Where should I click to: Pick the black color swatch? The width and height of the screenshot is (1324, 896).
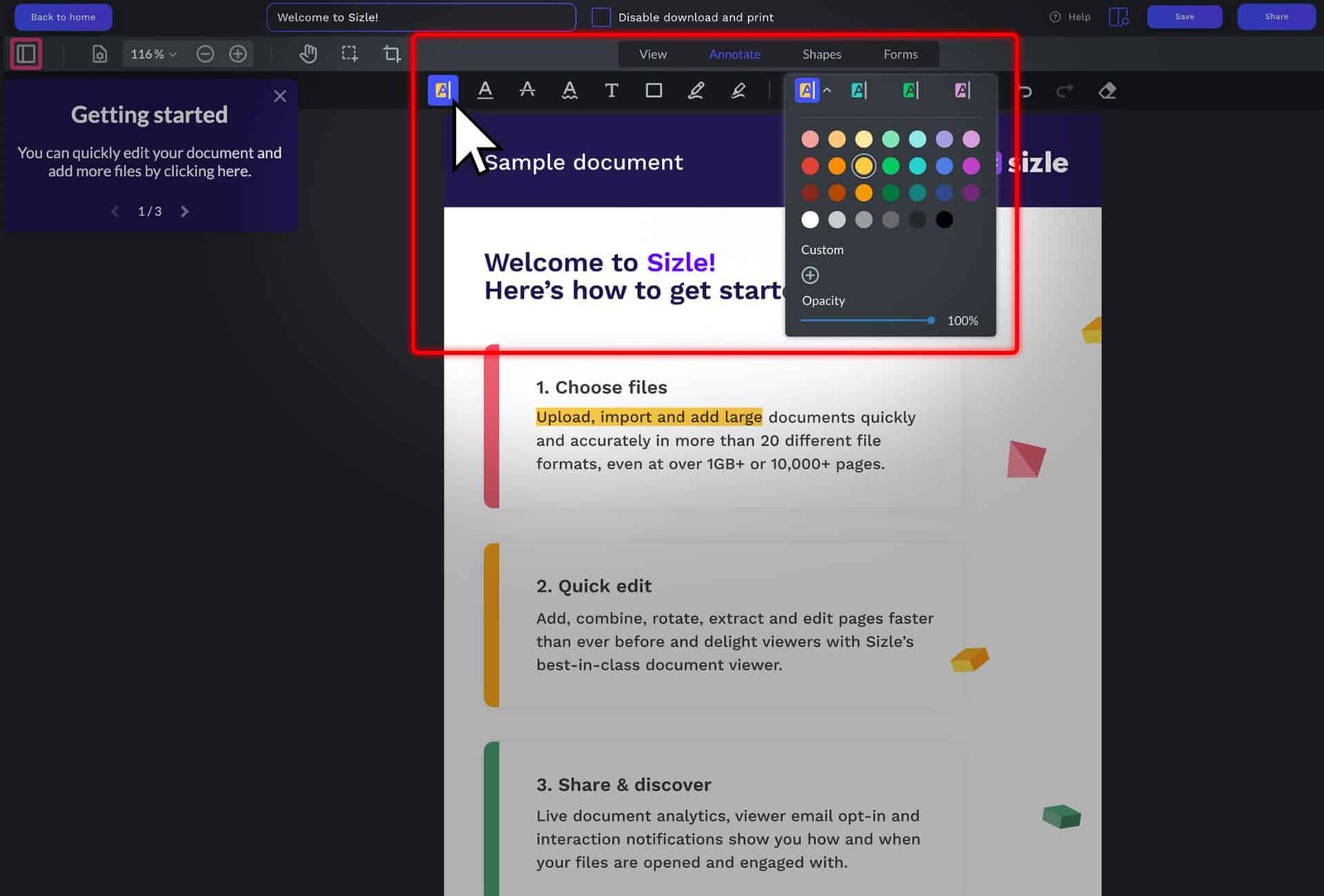(944, 219)
